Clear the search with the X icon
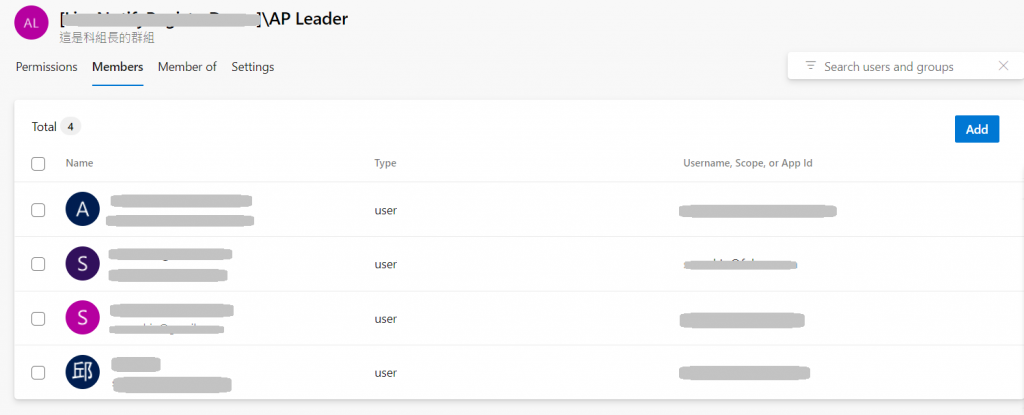This screenshot has height=415, width=1024. 1003,66
